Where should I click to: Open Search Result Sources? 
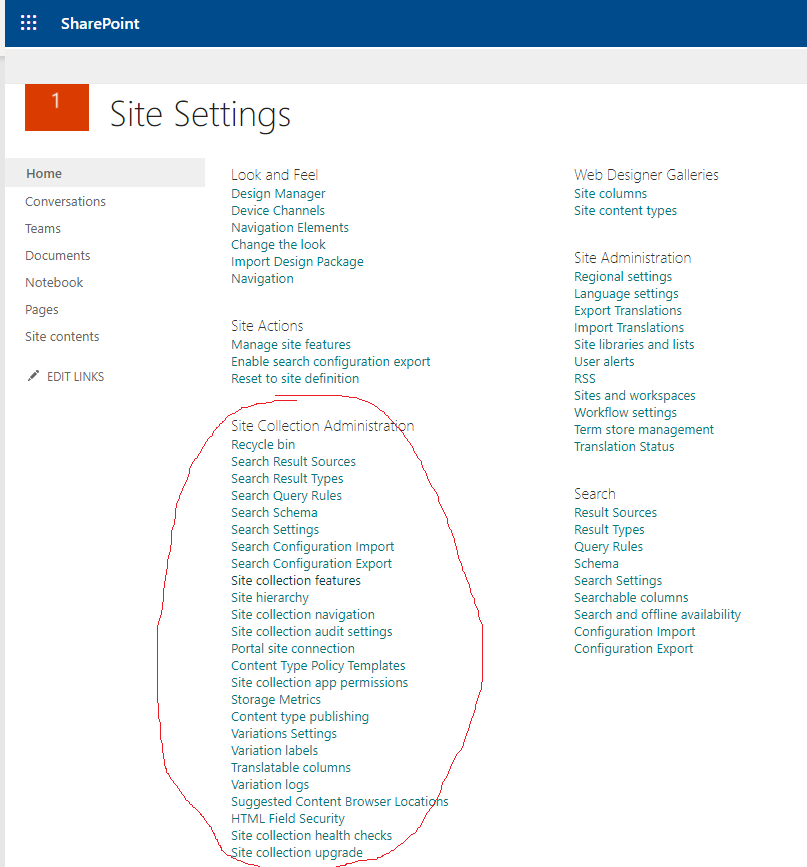coord(293,462)
